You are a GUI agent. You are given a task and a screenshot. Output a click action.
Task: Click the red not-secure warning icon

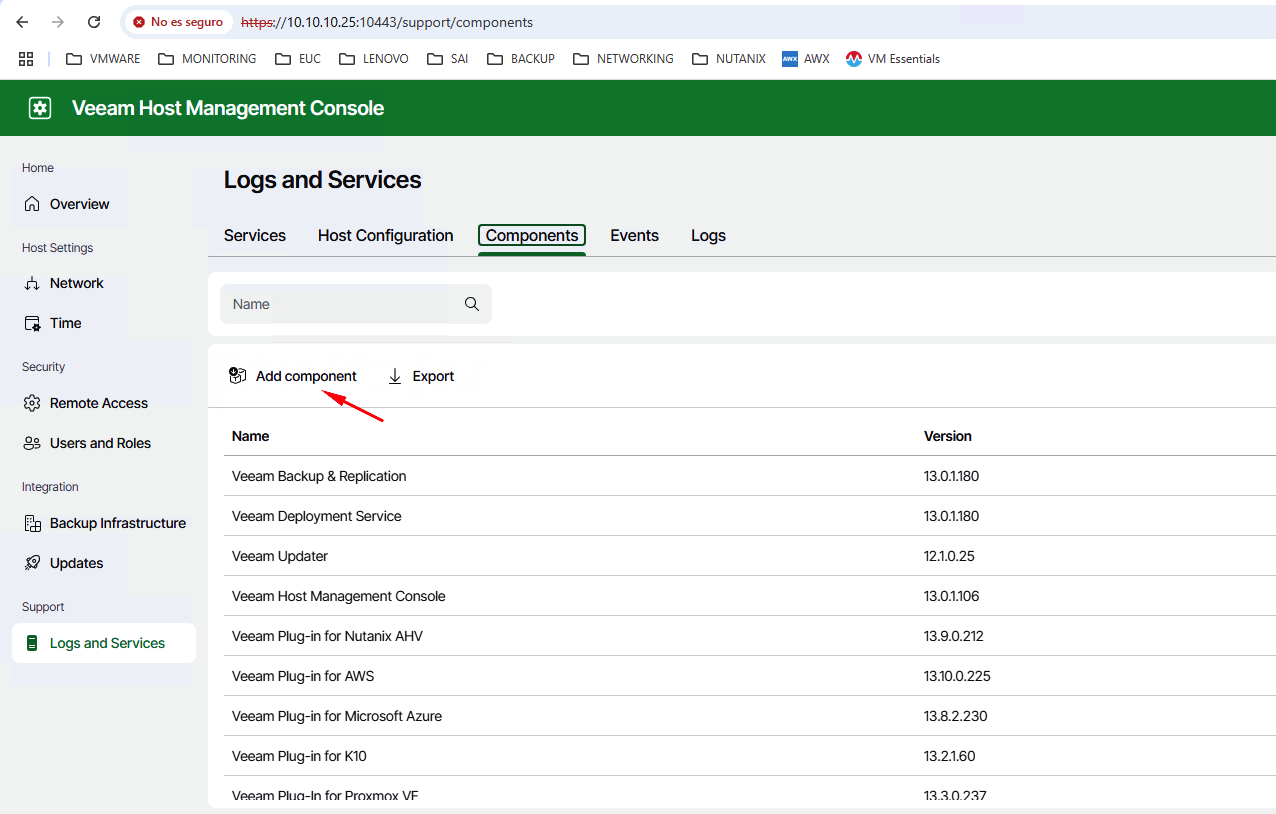139,22
